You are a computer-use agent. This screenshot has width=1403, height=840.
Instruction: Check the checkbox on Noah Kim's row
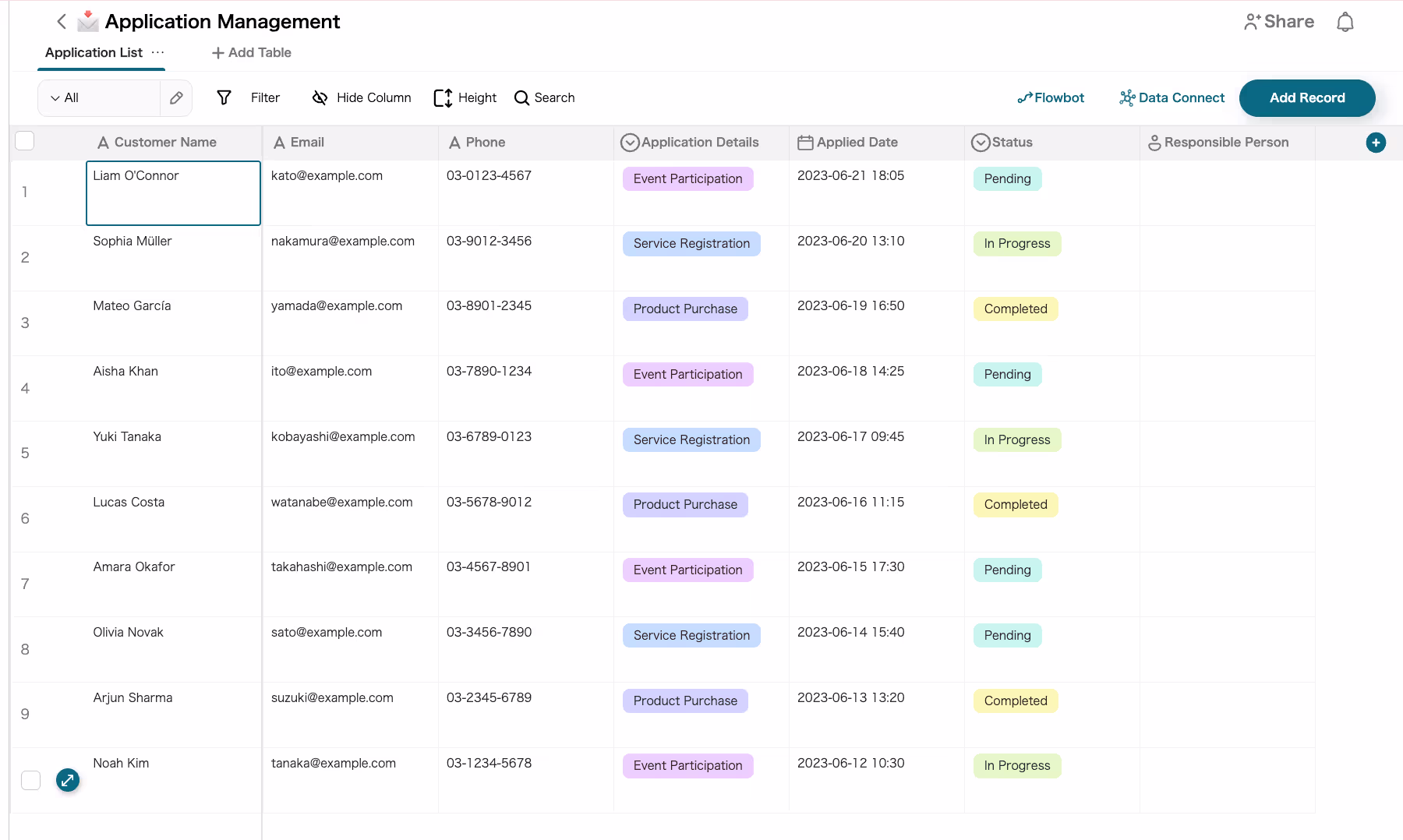click(30, 780)
